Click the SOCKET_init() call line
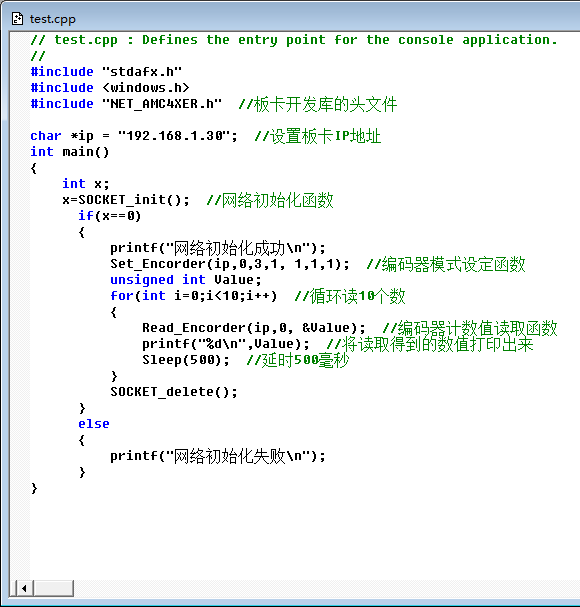Viewport: 580px width, 607px height. click(126, 200)
